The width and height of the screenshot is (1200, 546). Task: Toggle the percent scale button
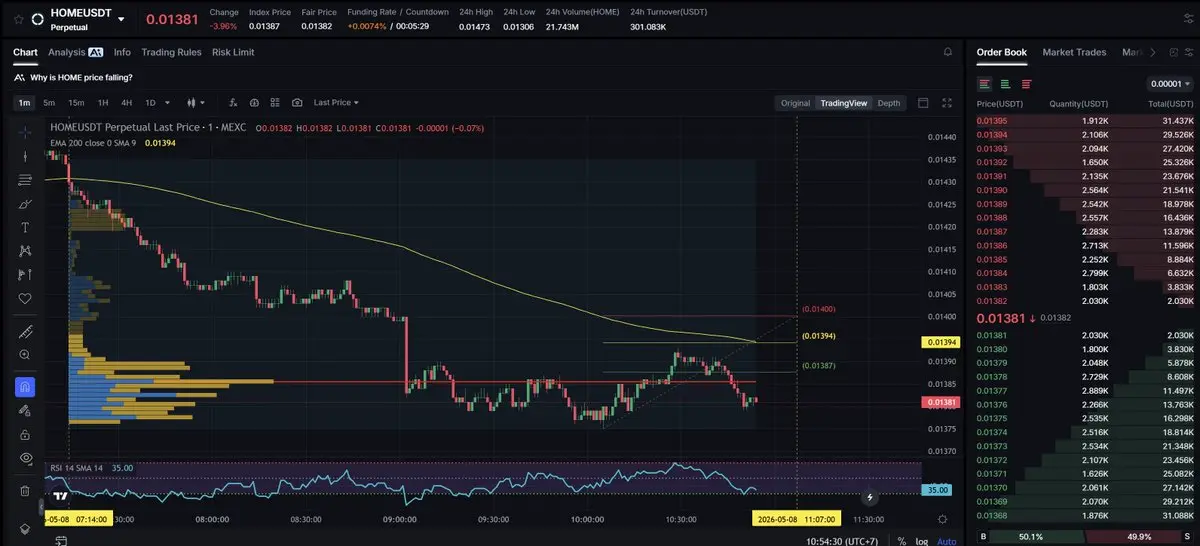point(902,540)
